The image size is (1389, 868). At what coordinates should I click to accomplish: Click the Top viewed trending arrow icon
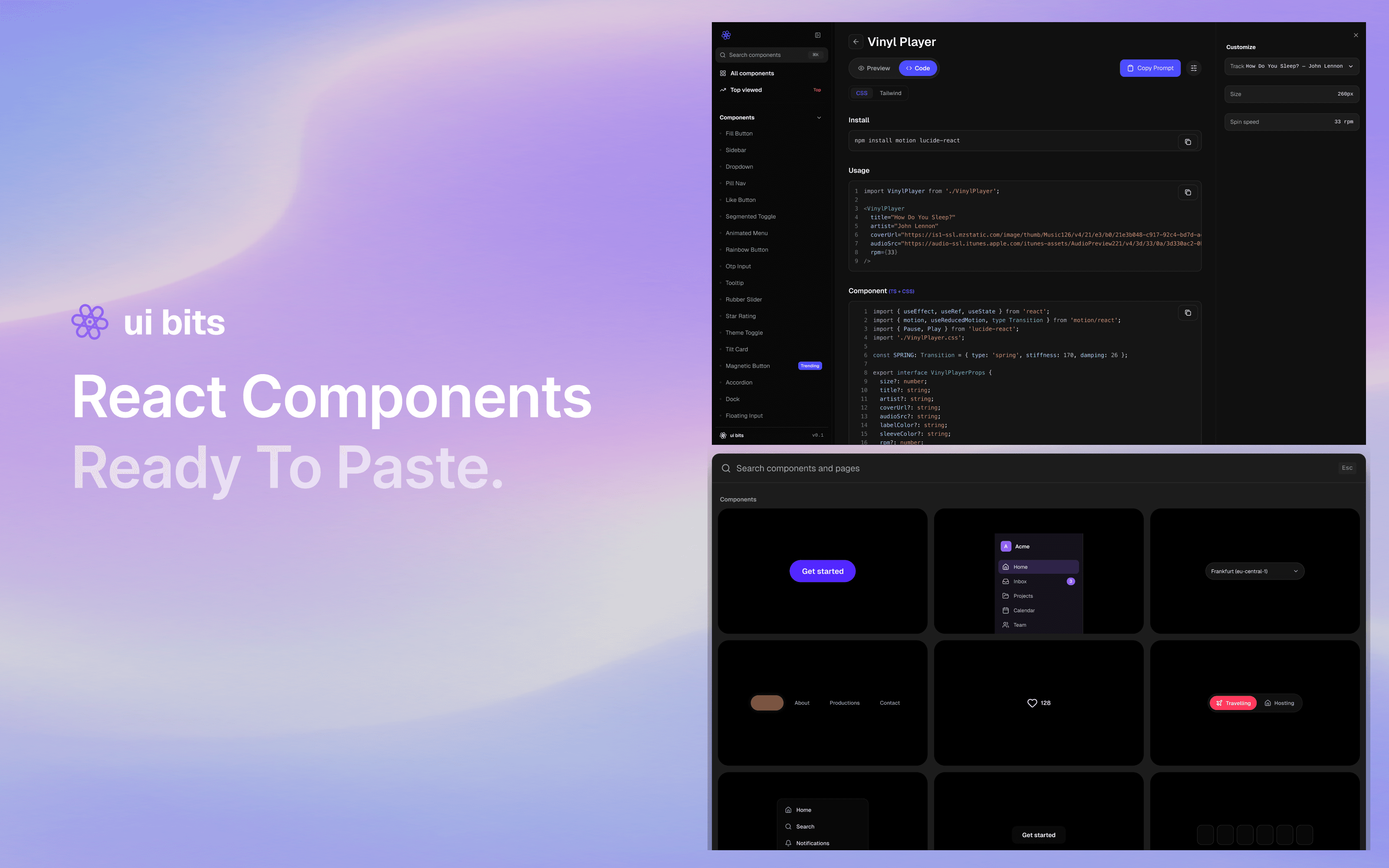(x=723, y=90)
